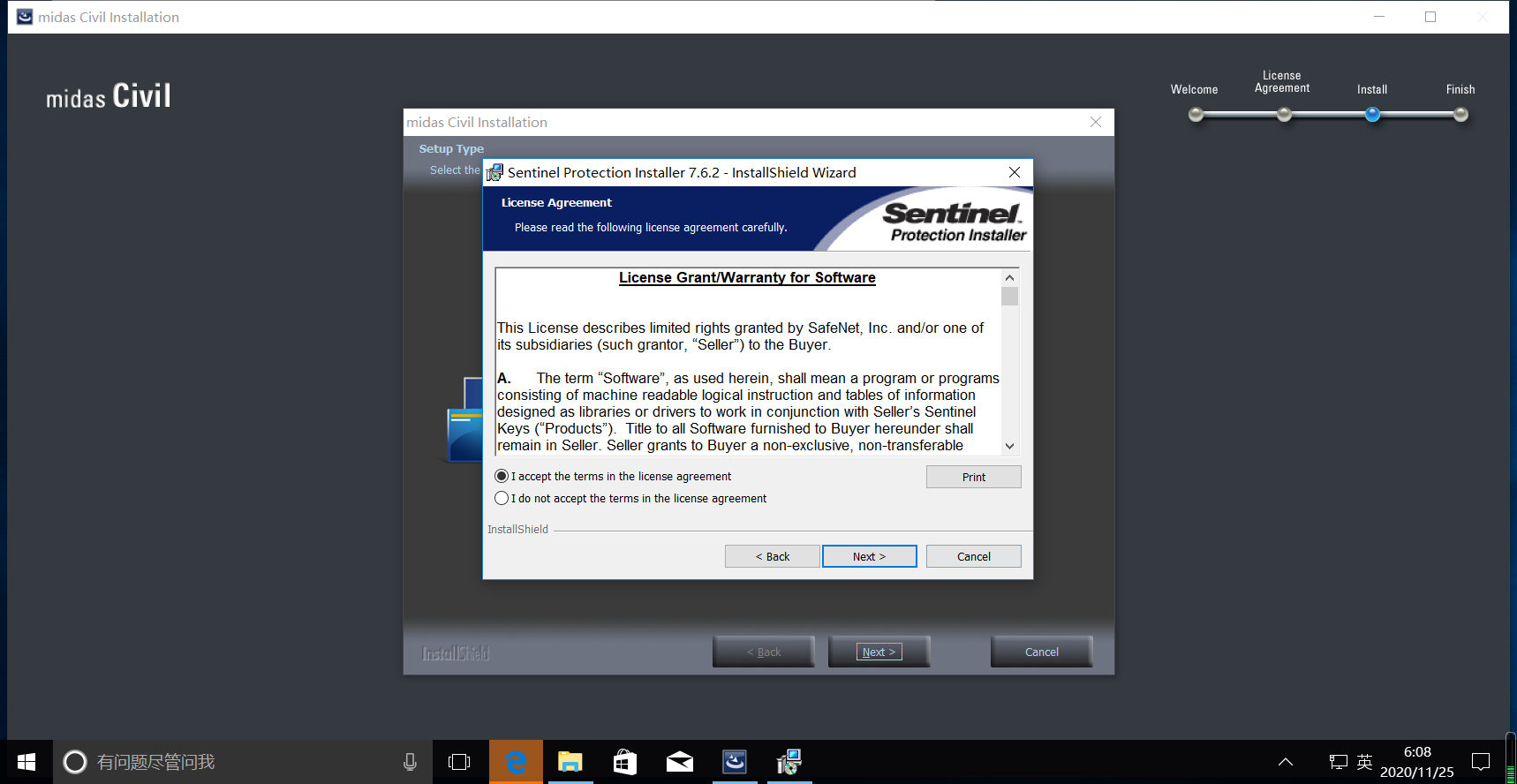Screen dimensions: 1517x784
Task: Click the Install step marker
Action: [x=1372, y=114]
